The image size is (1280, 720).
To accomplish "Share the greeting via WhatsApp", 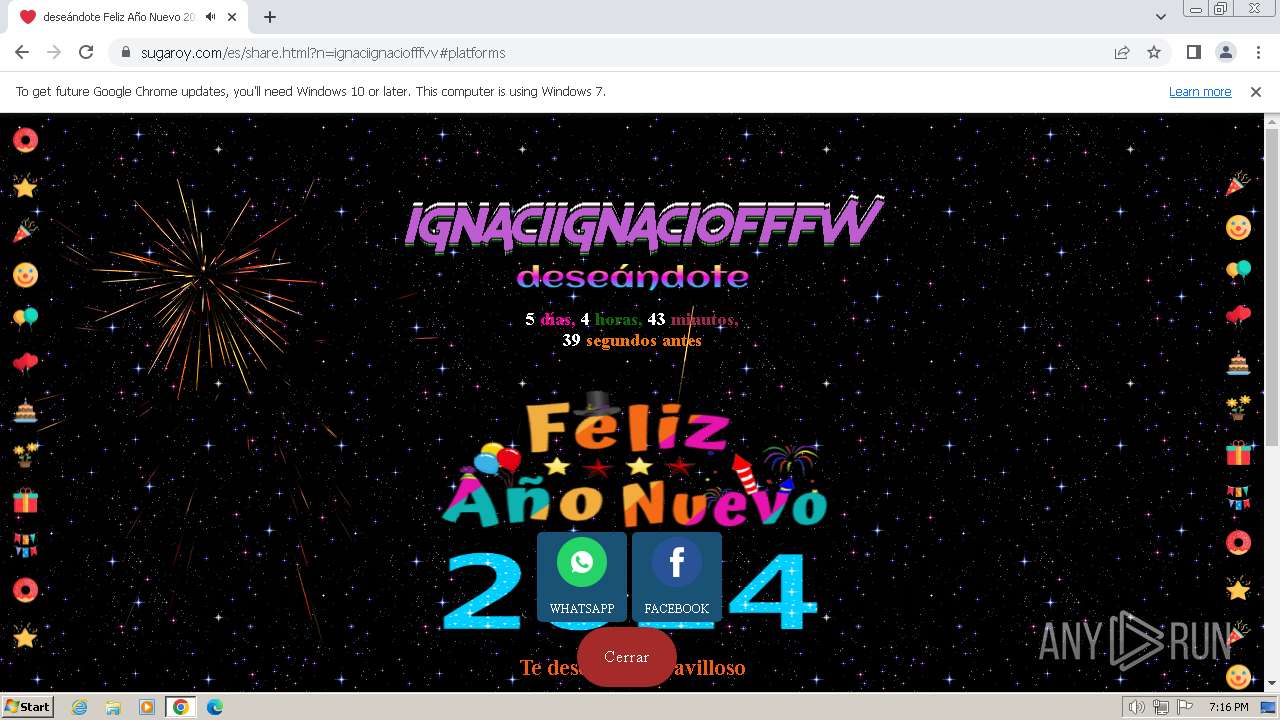I will click(x=582, y=576).
